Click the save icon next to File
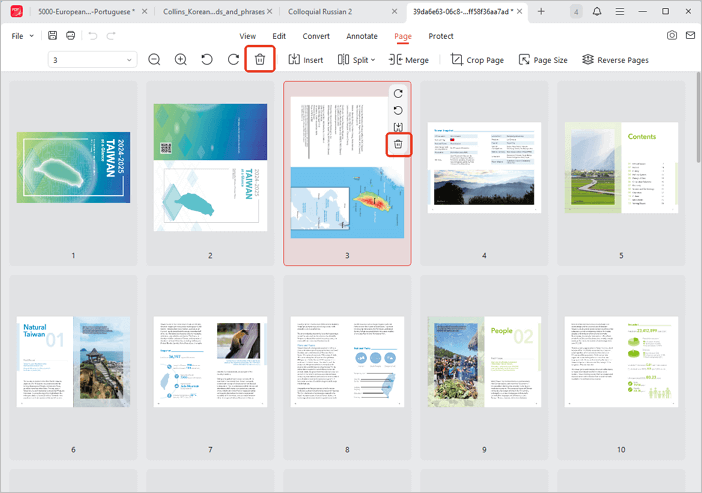 coord(52,36)
